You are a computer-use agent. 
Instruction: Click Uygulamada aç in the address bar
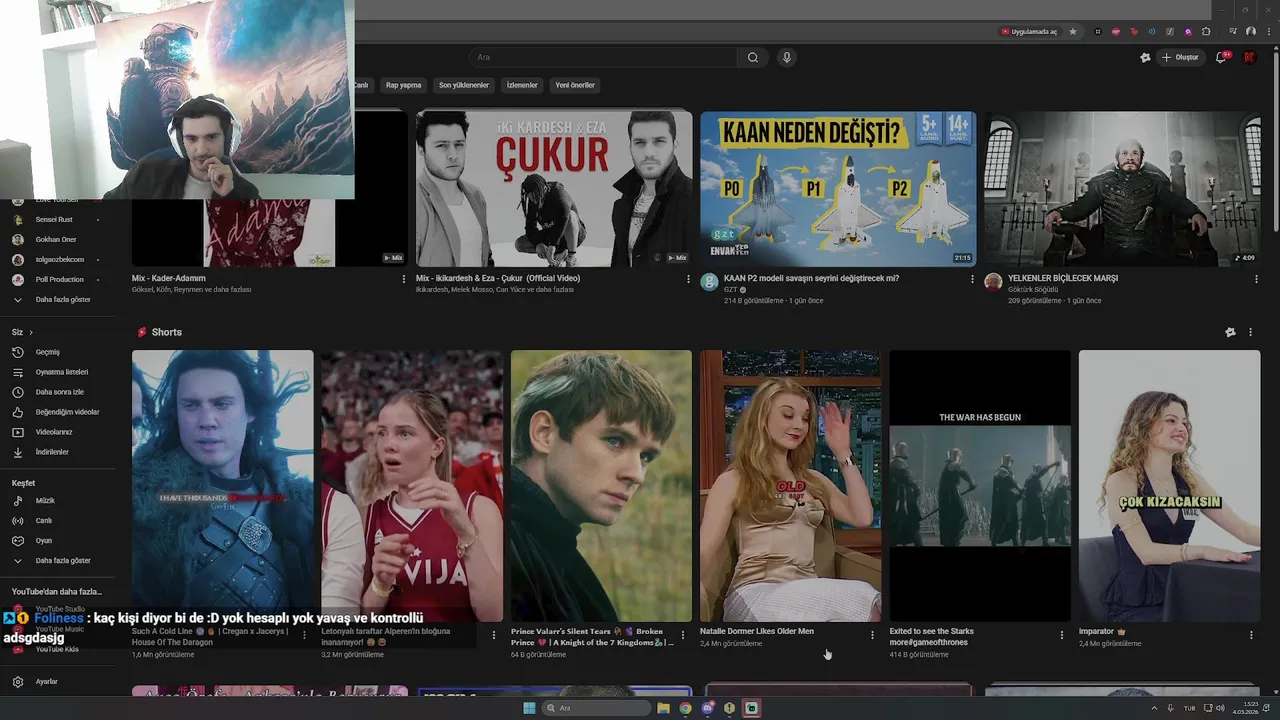1028,31
